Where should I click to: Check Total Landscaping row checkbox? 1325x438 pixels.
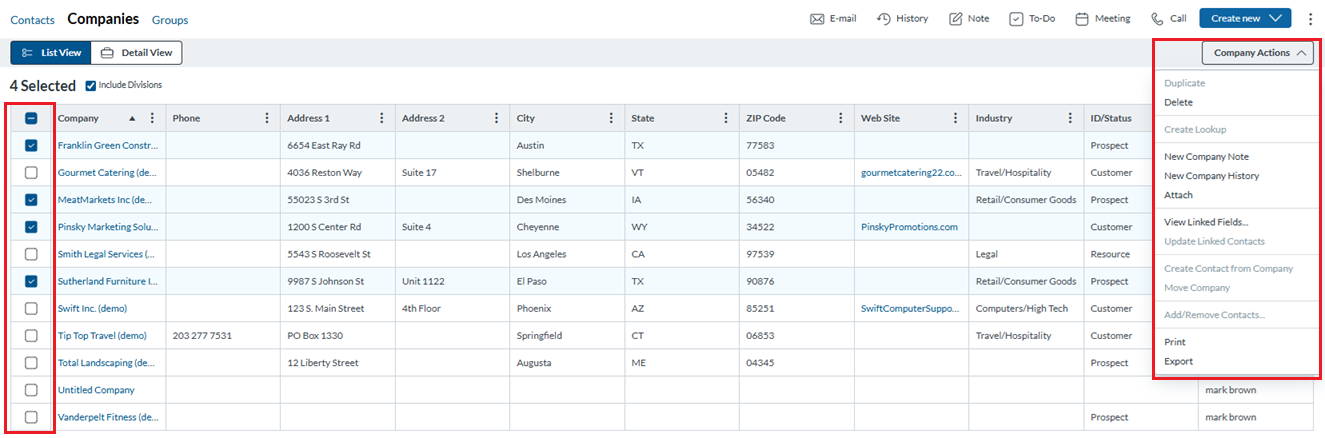(31, 363)
